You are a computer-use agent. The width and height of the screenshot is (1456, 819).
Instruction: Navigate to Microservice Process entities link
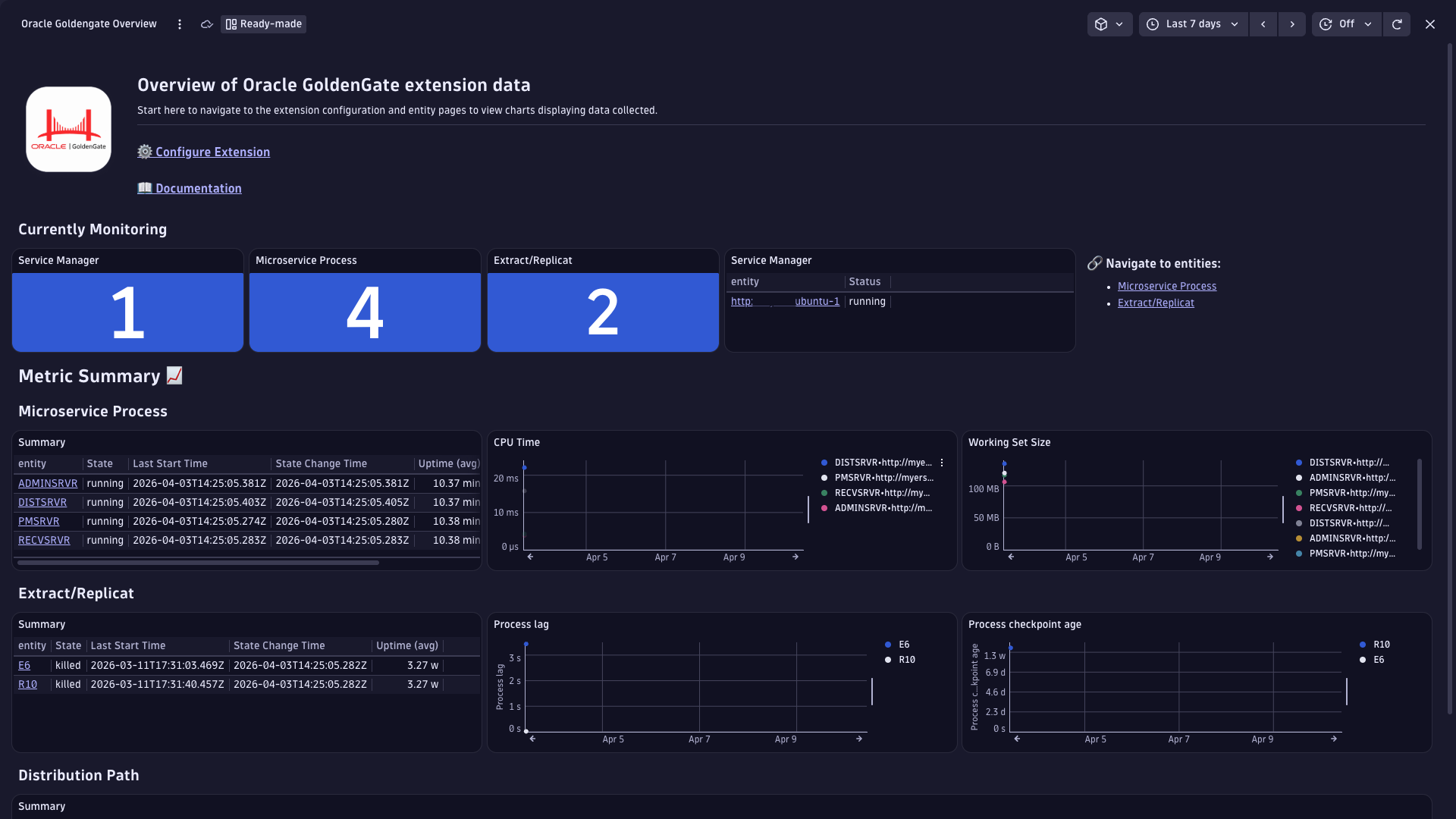pyautogui.click(x=1167, y=286)
